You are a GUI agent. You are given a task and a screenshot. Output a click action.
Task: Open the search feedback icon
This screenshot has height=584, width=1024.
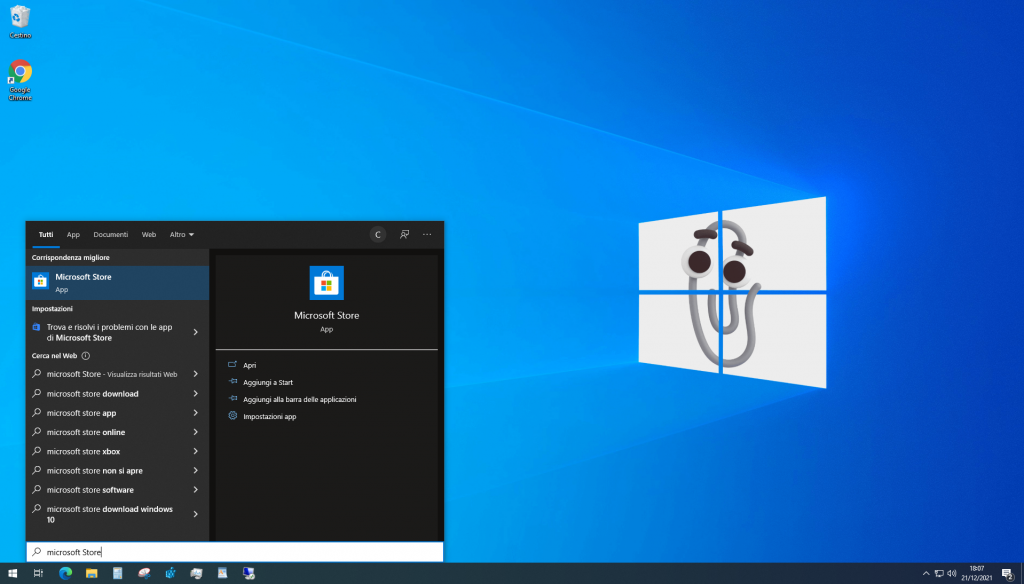click(x=404, y=234)
